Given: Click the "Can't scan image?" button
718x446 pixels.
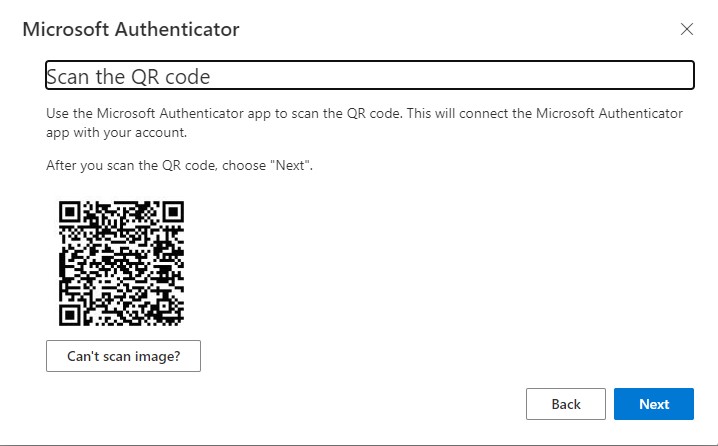Looking at the screenshot, I should pos(123,356).
